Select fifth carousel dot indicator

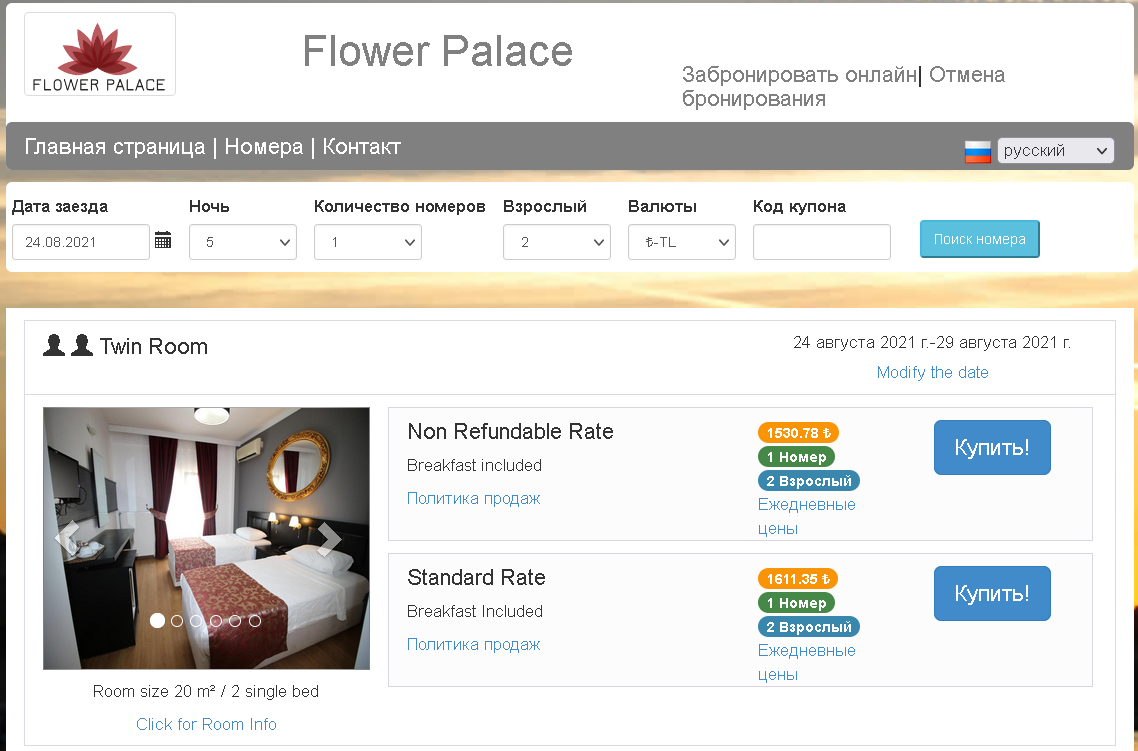coord(235,620)
